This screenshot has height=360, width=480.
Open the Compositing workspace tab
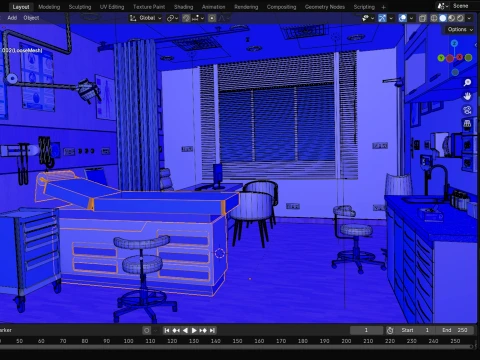tap(281, 7)
